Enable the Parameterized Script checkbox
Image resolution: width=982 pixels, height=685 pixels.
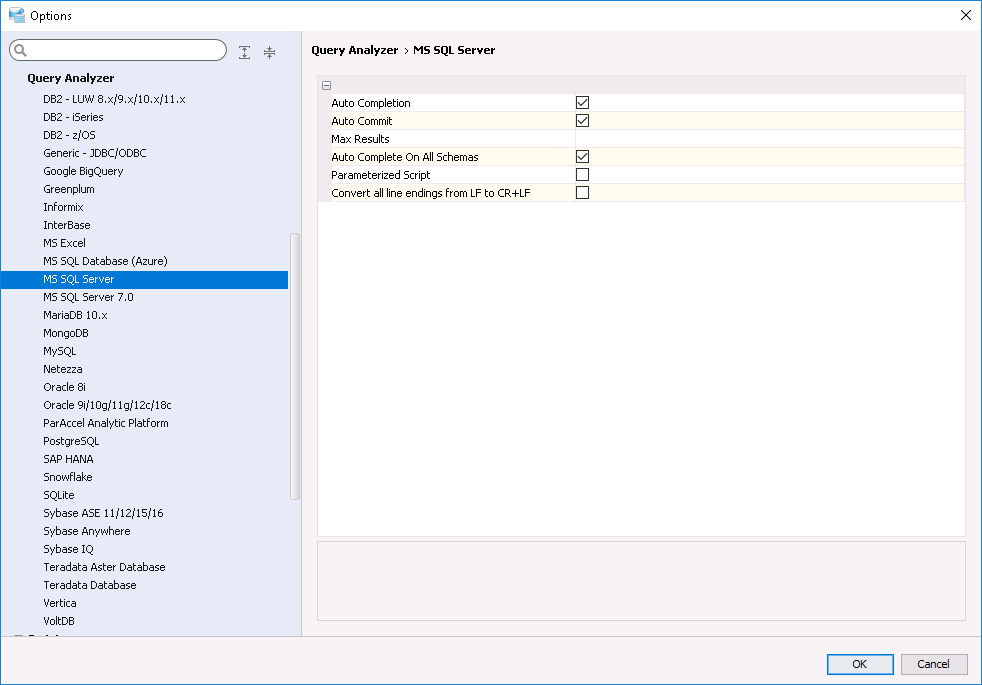click(582, 175)
